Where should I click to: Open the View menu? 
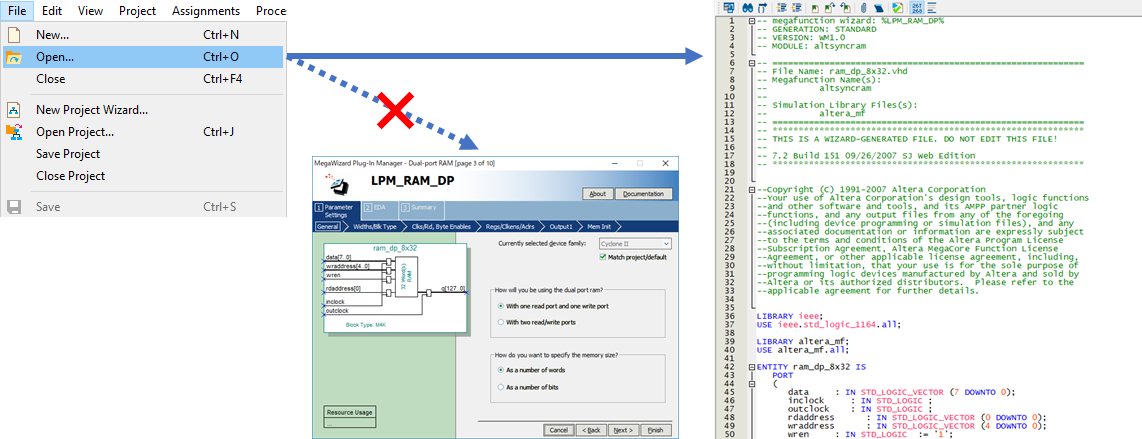pos(90,11)
